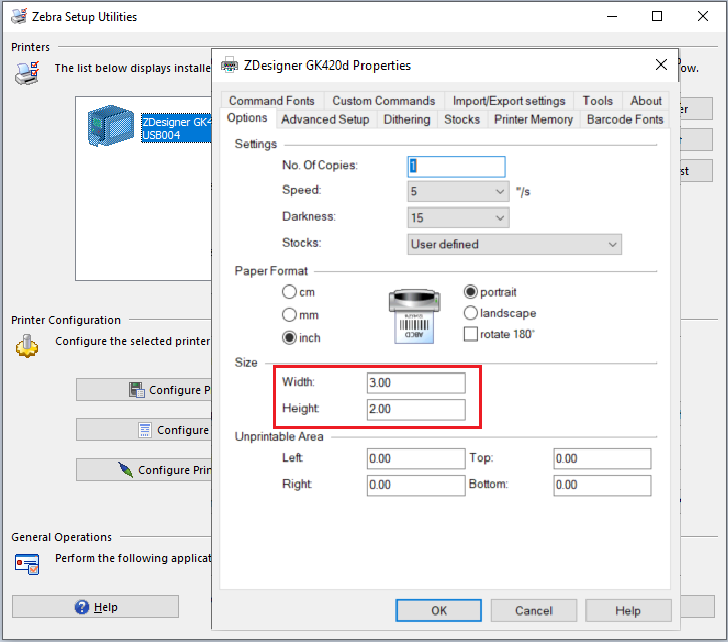728x642 pixels.
Task: Click the Printers section icon
Action: coord(27,73)
